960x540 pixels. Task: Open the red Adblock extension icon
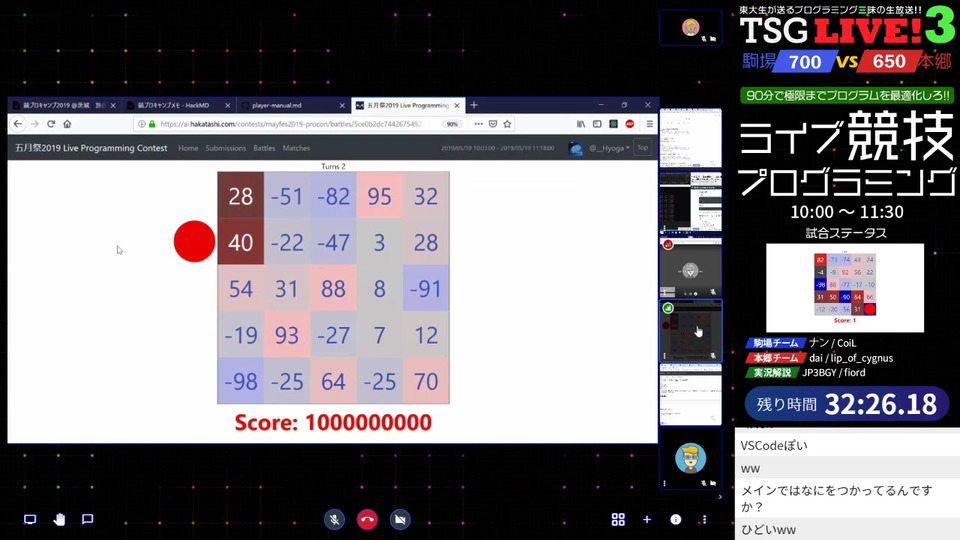point(629,124)
